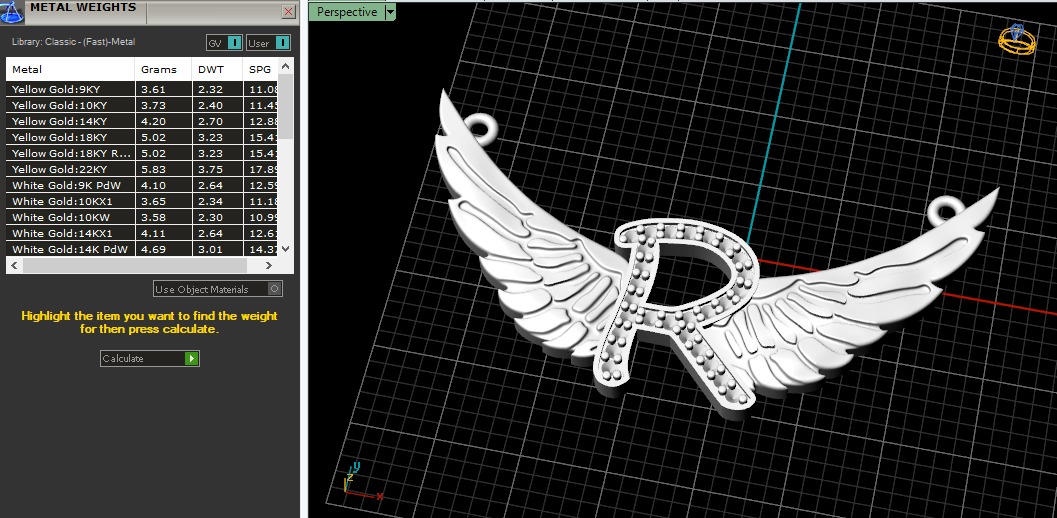Click the 4.69 grams value
Image resolution: width=1057 pixels, height=518 pixels.
(x=152, y=250)
